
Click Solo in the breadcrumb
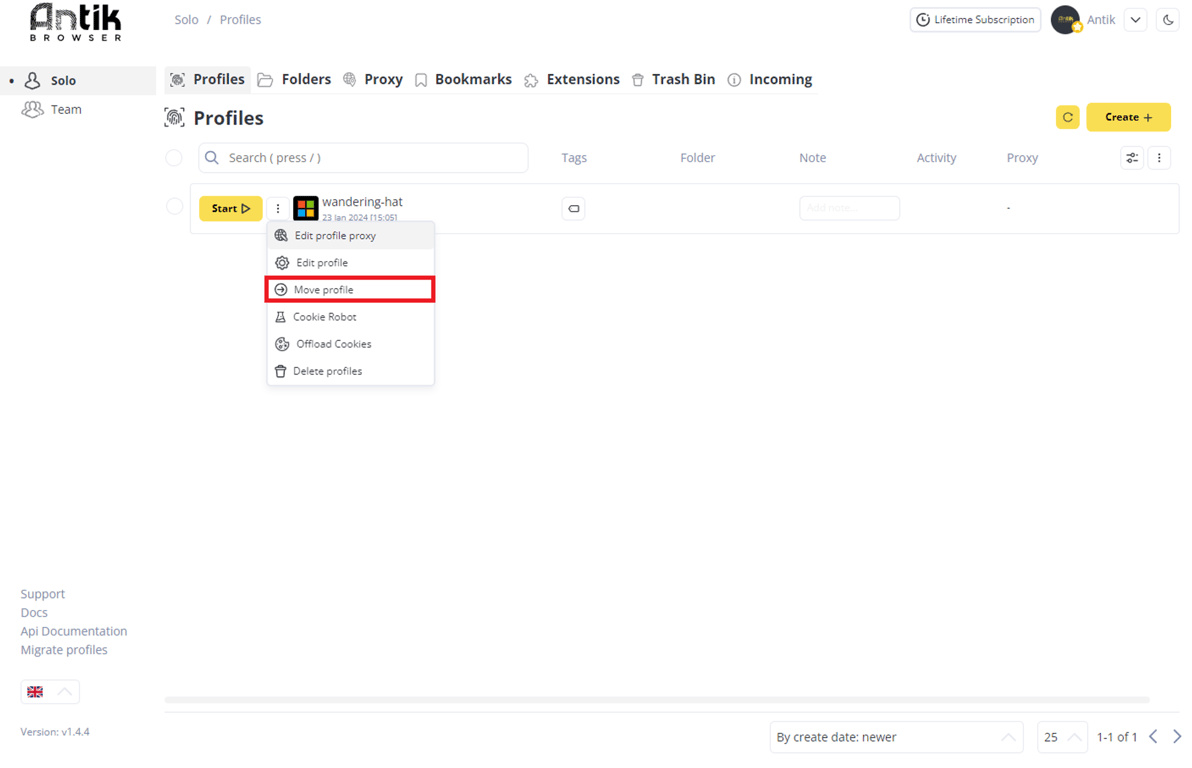[x=186, y=20]
